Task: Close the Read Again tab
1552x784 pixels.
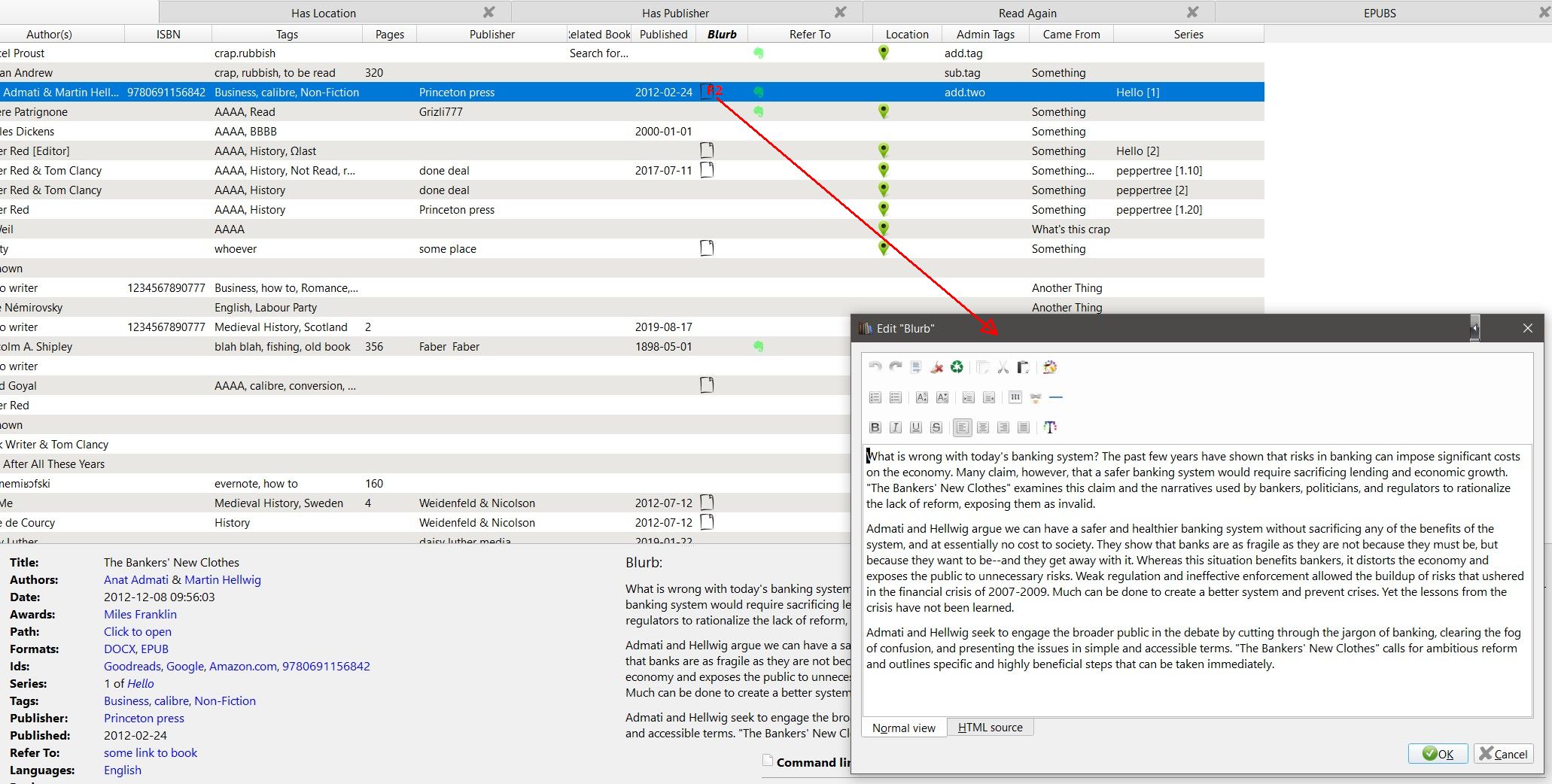Action: pyautogui.click(x=1192, y=12)
